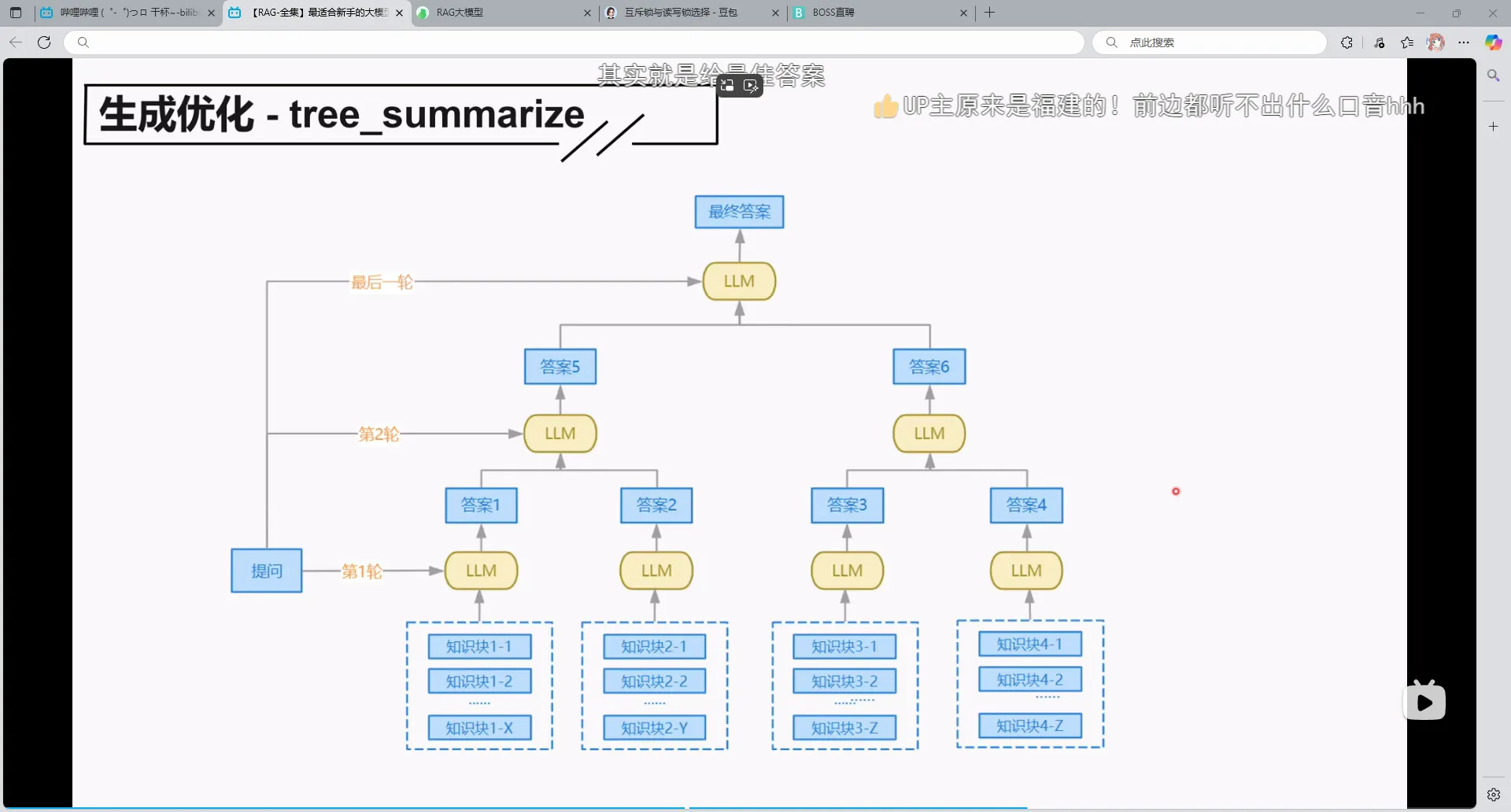Open the user profile avatar

1435,42
